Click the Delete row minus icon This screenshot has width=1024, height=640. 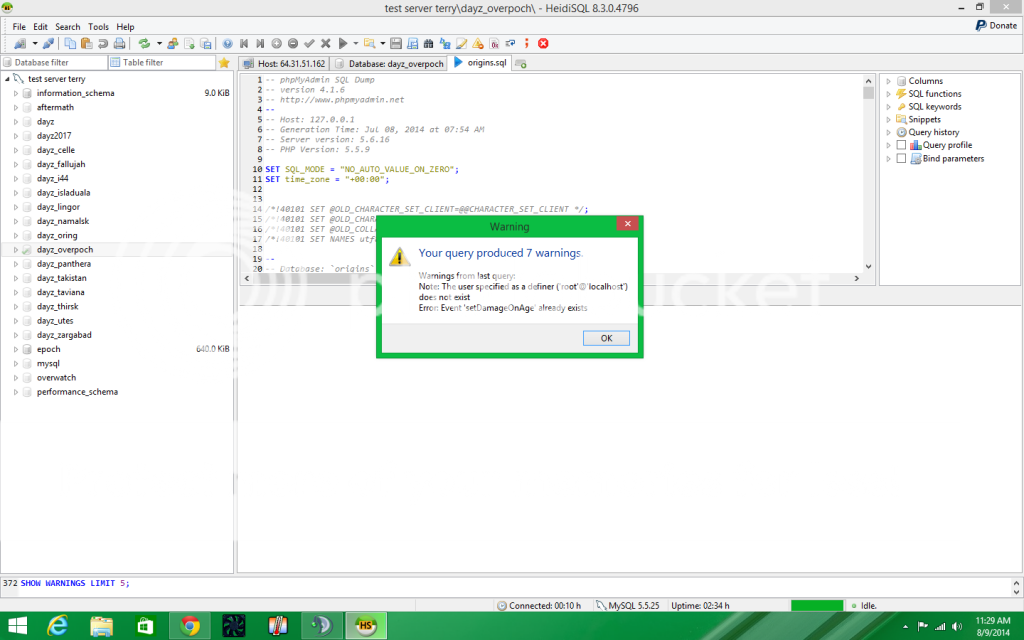tap(293, 44)
